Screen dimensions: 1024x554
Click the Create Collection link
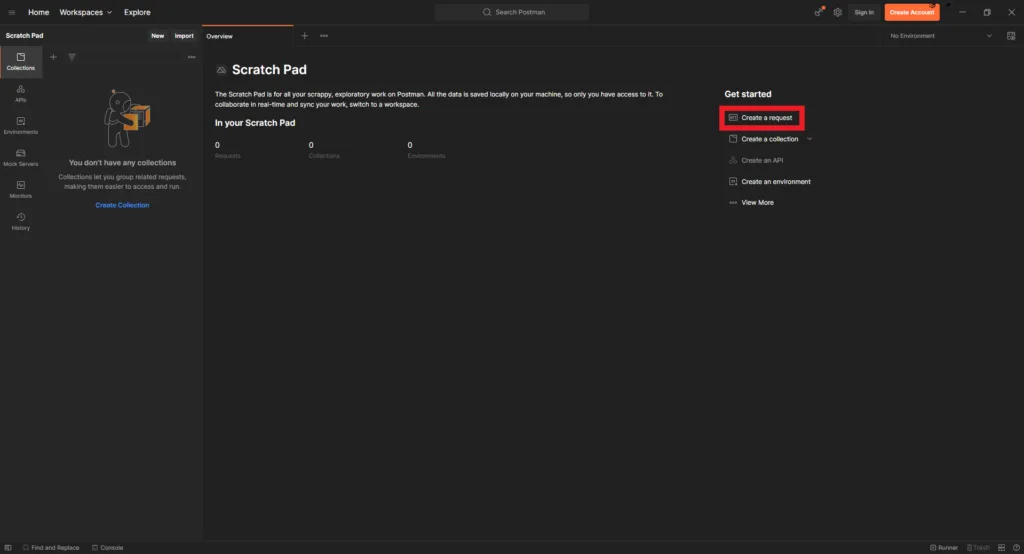click(x=122, y=205)
